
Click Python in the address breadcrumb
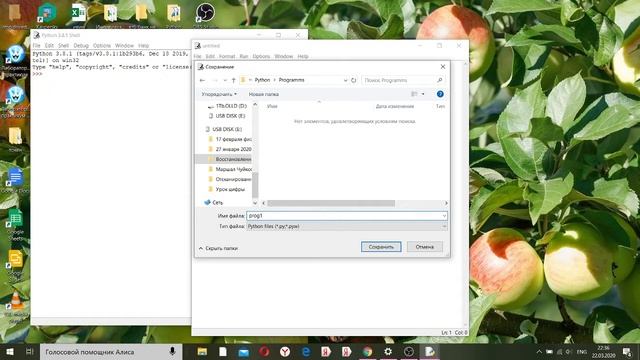pos(262,80)
